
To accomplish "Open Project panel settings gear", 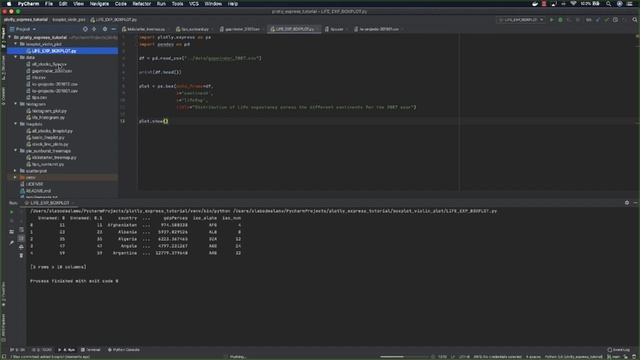I will [x=105, y=29].
